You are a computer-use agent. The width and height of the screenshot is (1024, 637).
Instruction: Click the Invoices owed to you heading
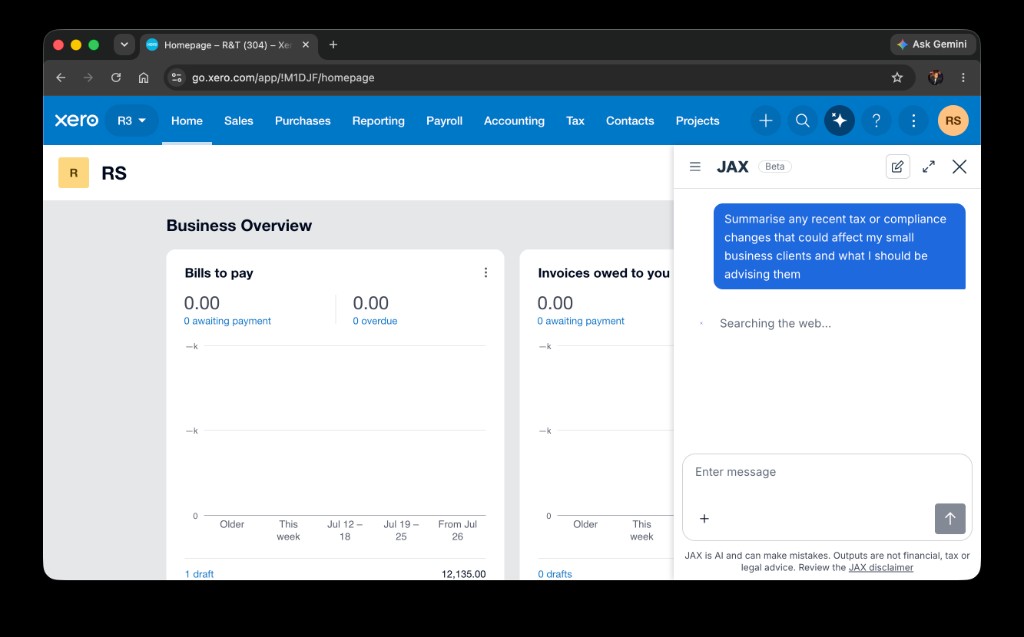click(x=603, y=273)
